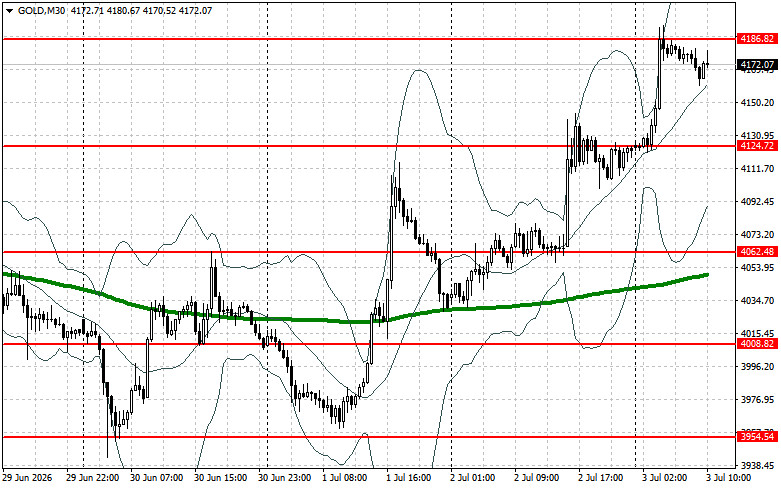Screen dimensions: 781x489
Task: Select the current price label 4172.07
Action: (x=757, y=65)
